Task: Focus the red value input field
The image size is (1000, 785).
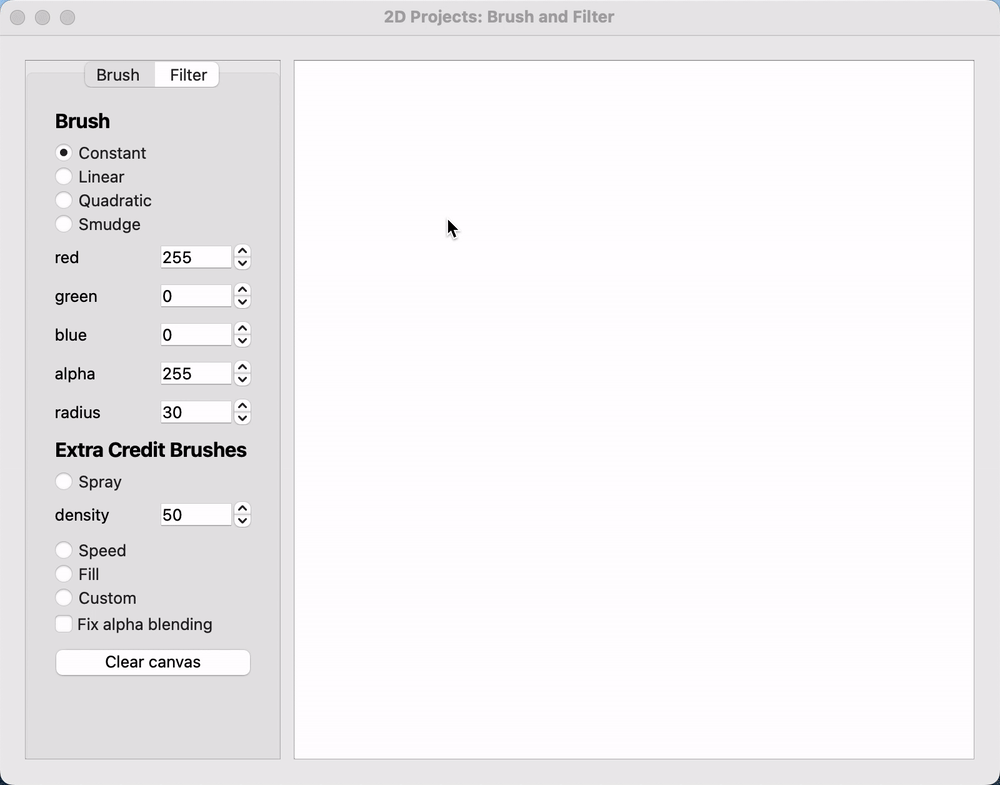Action: (x=195, y=257)
